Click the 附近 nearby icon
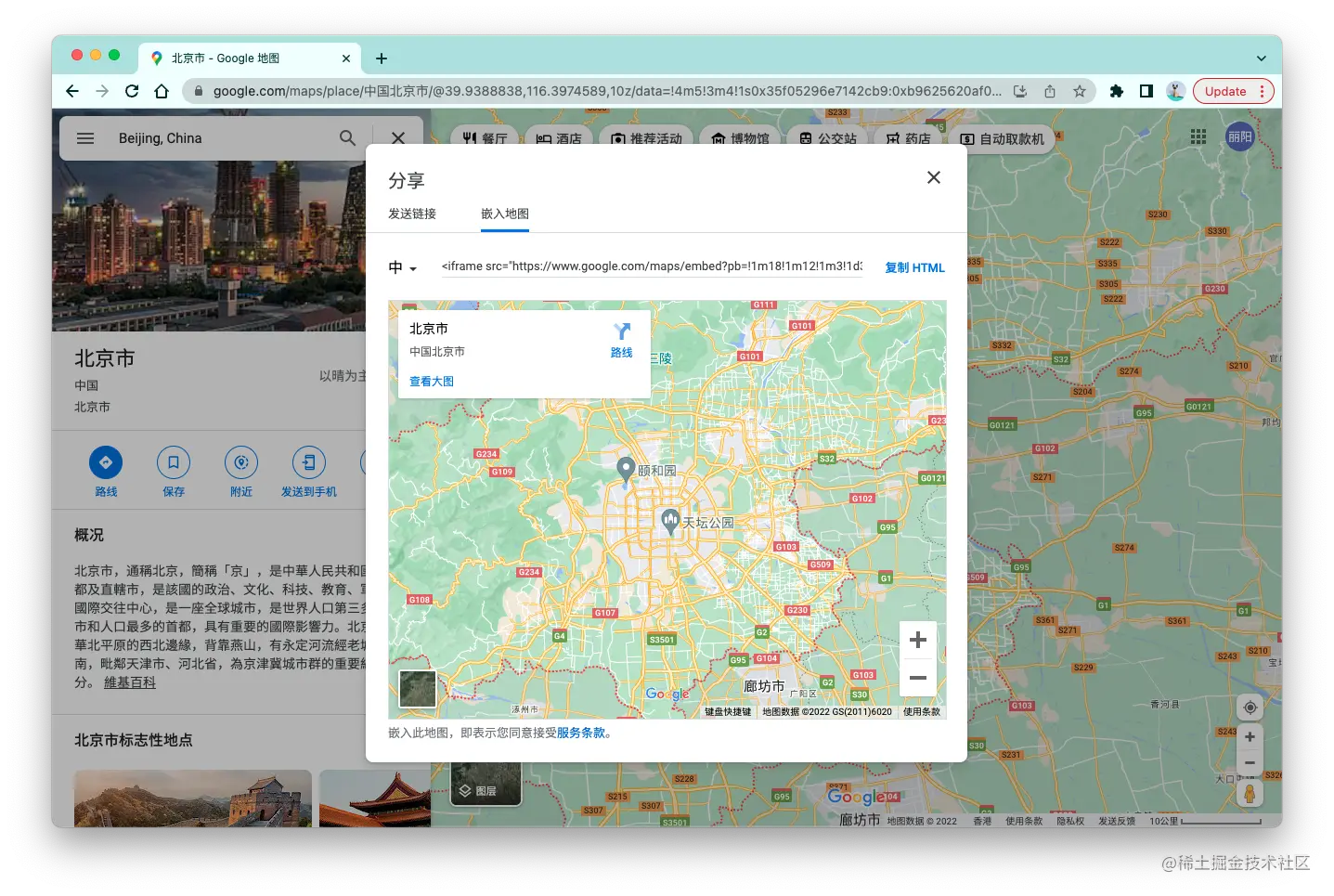The width and height of the screenshot is (1334, 896). pos(240,461)
